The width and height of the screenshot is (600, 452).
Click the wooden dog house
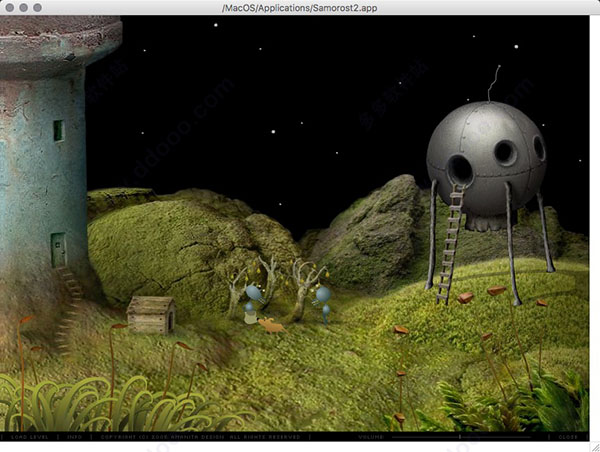coord(151,314)
